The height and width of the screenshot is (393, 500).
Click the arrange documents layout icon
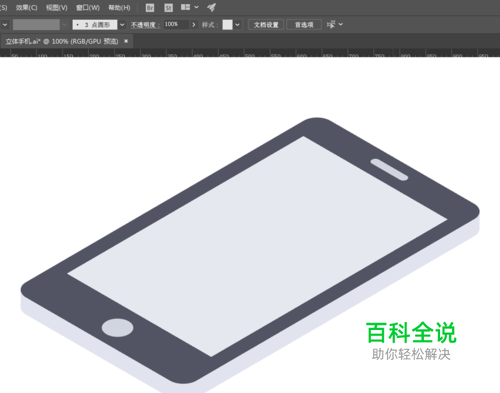[185, 7]
